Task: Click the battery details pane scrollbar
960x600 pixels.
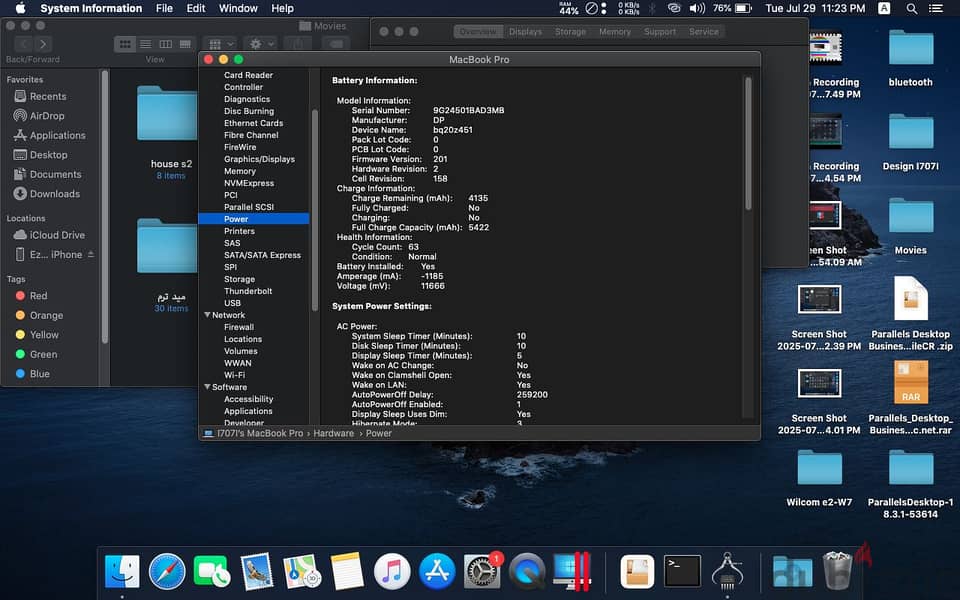Action: click(748, 143)
